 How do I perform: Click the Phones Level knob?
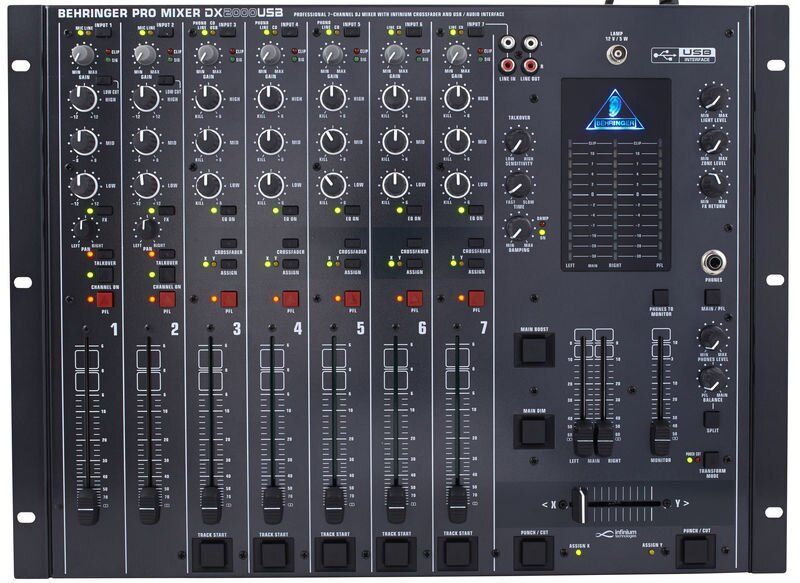[x=712, y=337]
